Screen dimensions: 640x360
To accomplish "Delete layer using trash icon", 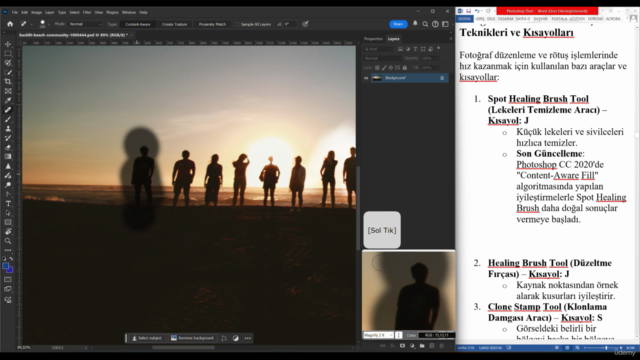I will 442,346.
